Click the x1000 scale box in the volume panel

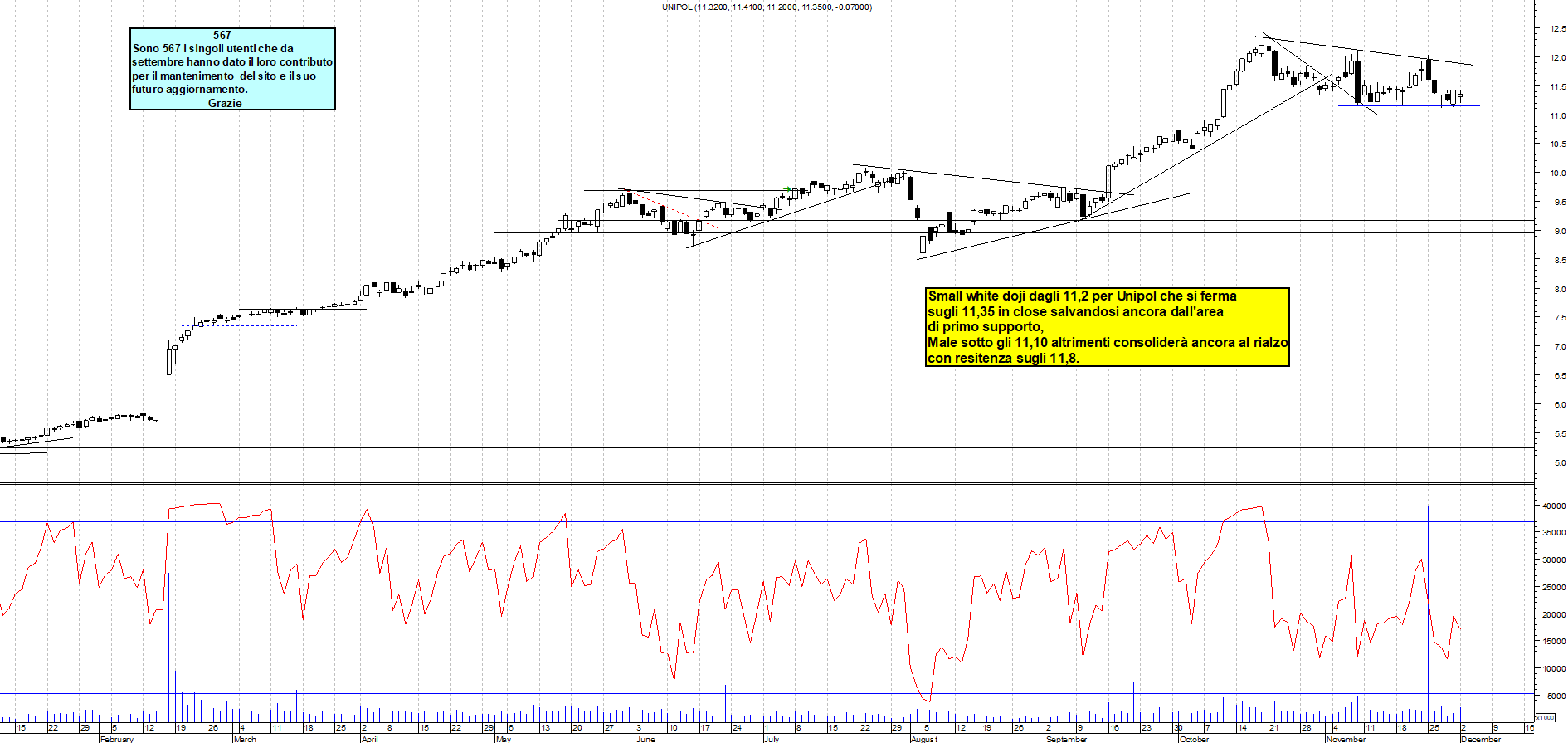[1546, 717]
